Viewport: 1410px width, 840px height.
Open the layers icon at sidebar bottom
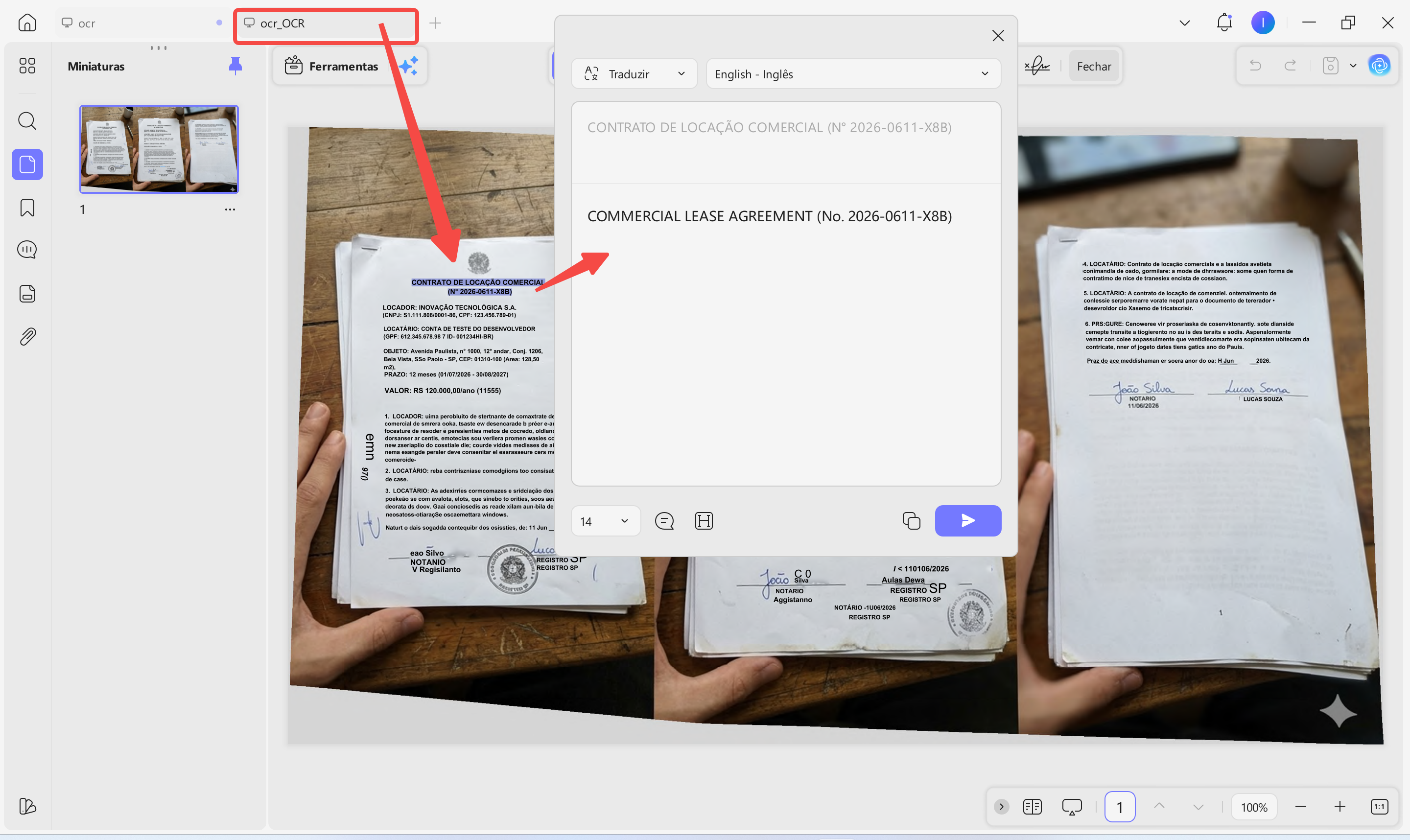(x=27, y=806)
